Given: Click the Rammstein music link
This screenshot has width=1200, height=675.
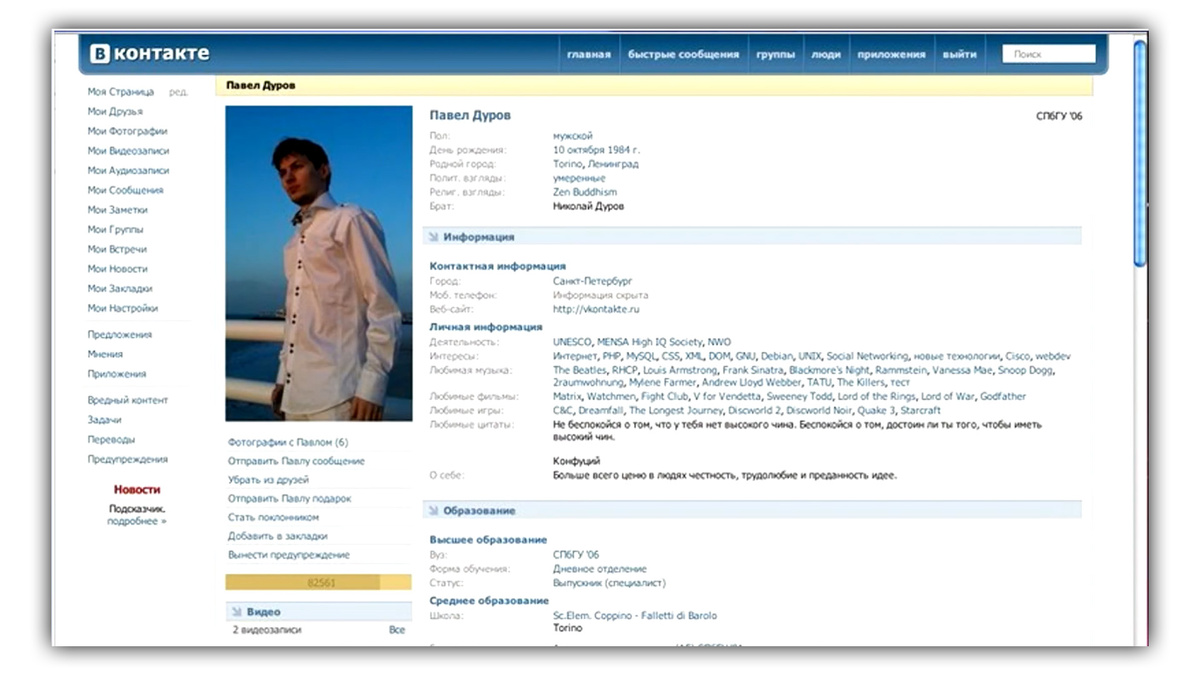Looking at the screenshot, I should click(902, 370).
